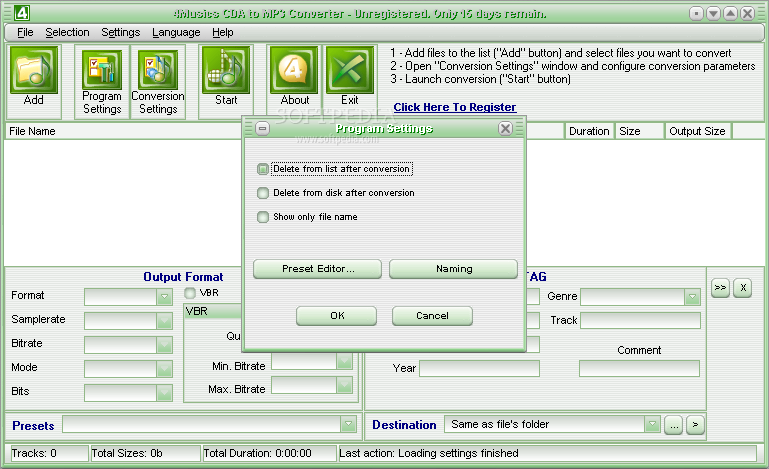The height and width of the screenshot is (469, 769).
Task: Click the Click Here To Register link
Action: pos(455,107)
